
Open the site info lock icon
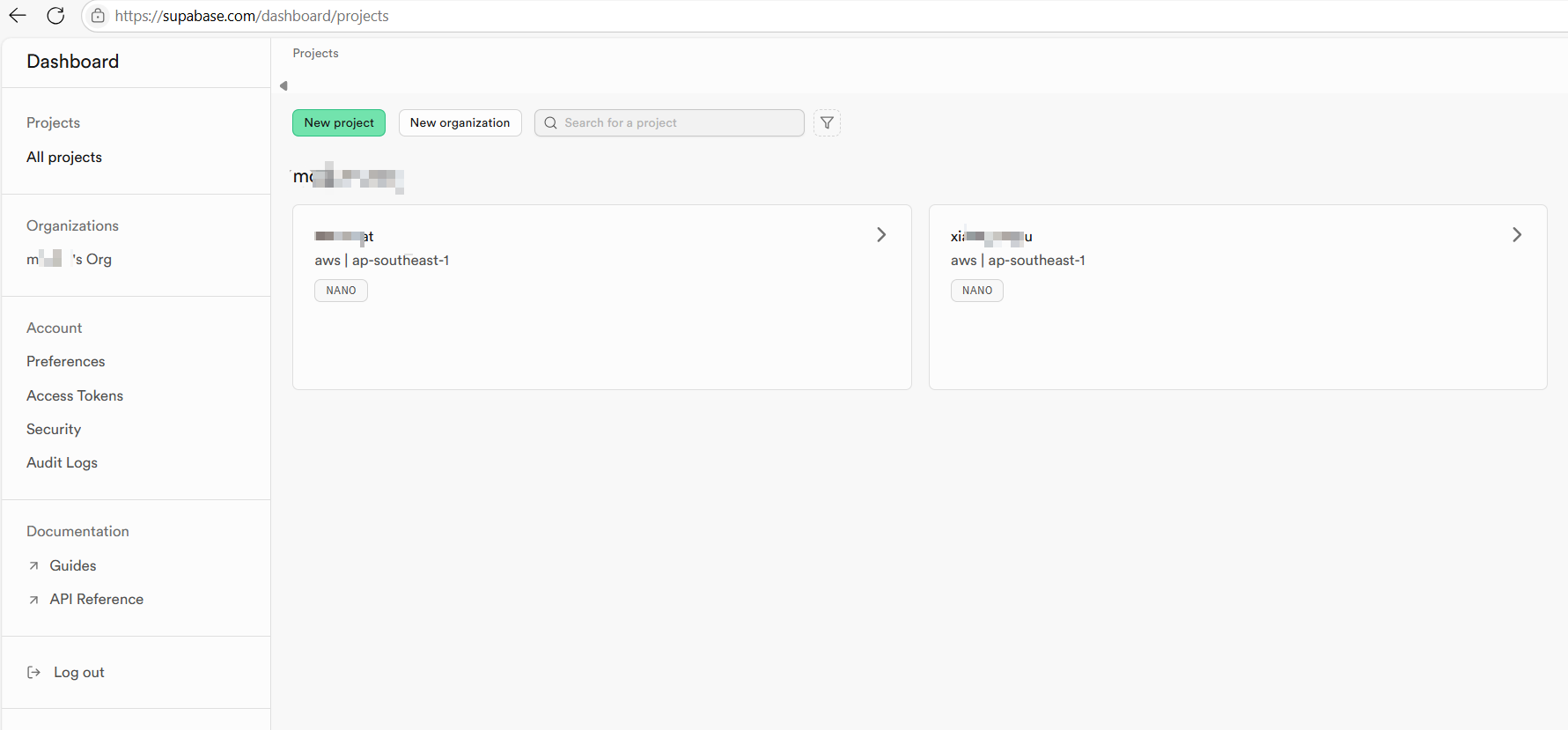(98, 16)
